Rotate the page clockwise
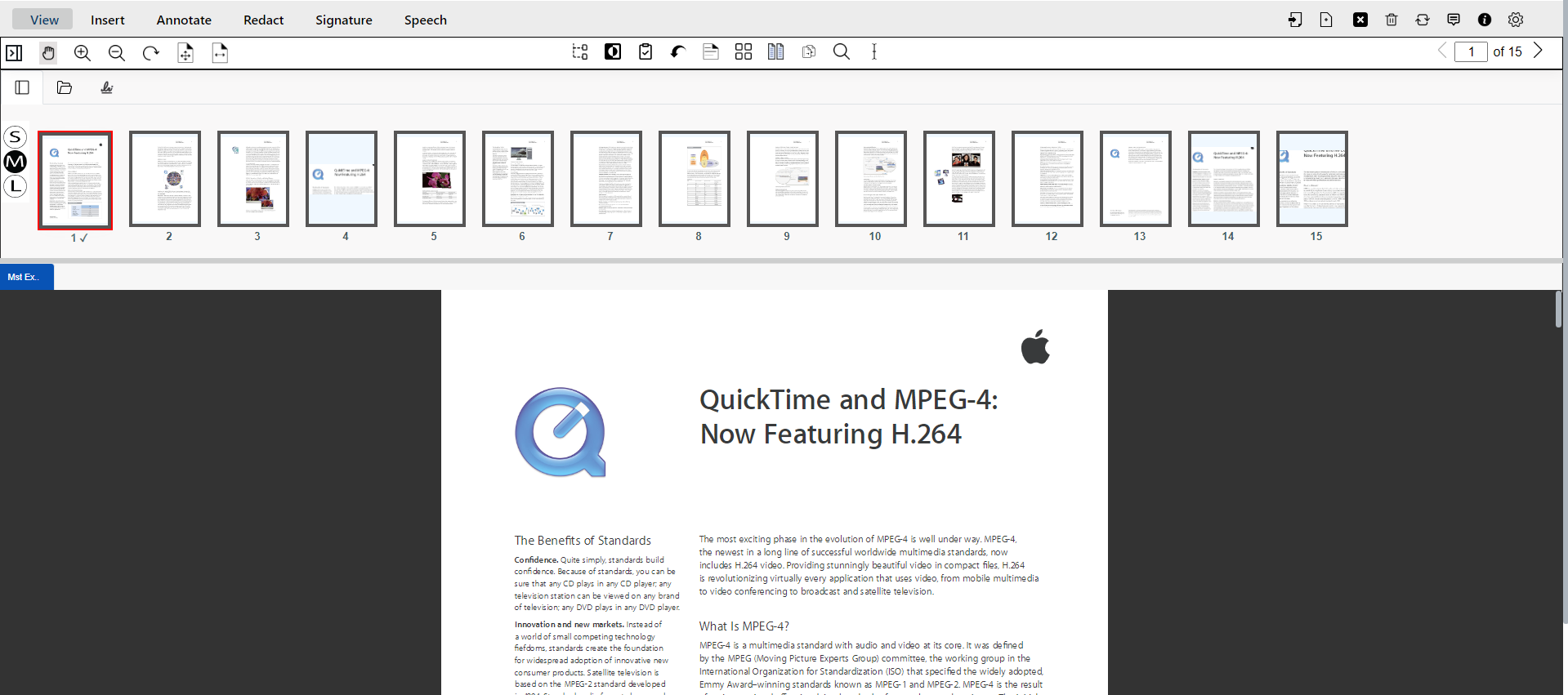The height and width of the screenshot is (695, 1568). click(151, 53)
